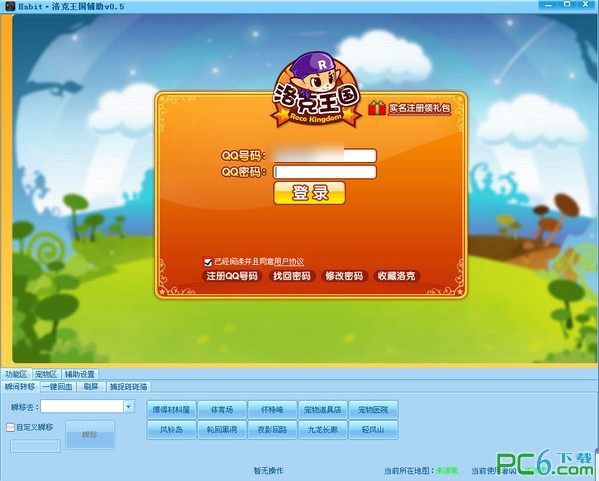Focus the QQ号码 input field

325,155
